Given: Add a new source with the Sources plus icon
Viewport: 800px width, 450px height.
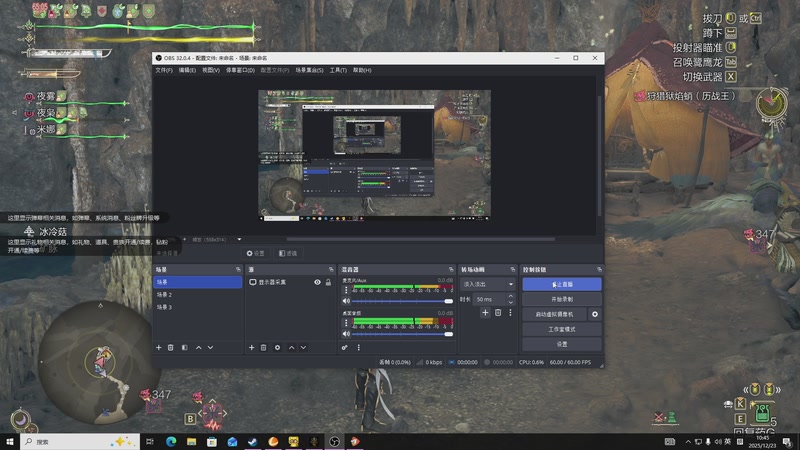Looking at the screenshot, I should 252,347.
